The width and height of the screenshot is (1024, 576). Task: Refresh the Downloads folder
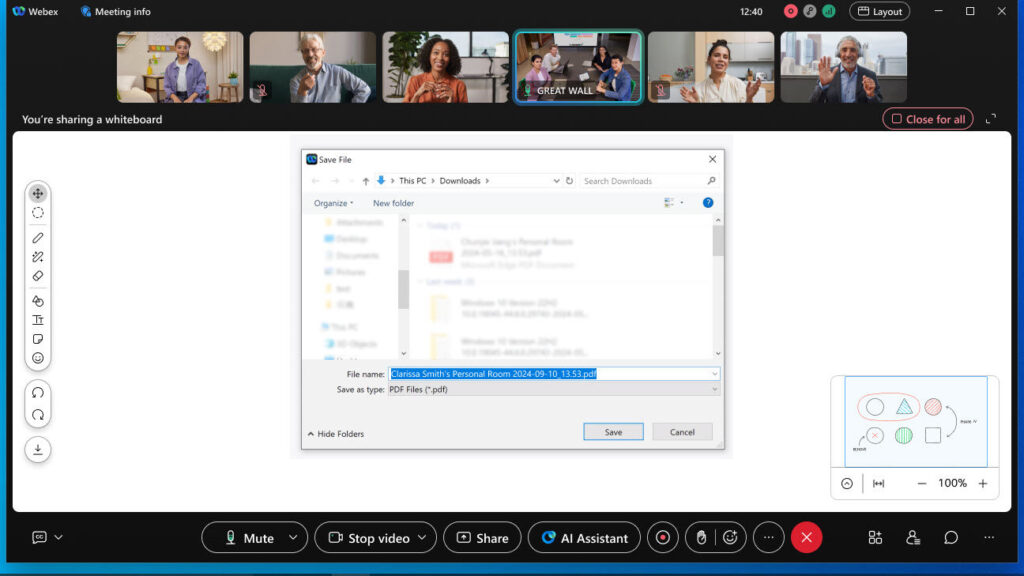tap(569, 181)
